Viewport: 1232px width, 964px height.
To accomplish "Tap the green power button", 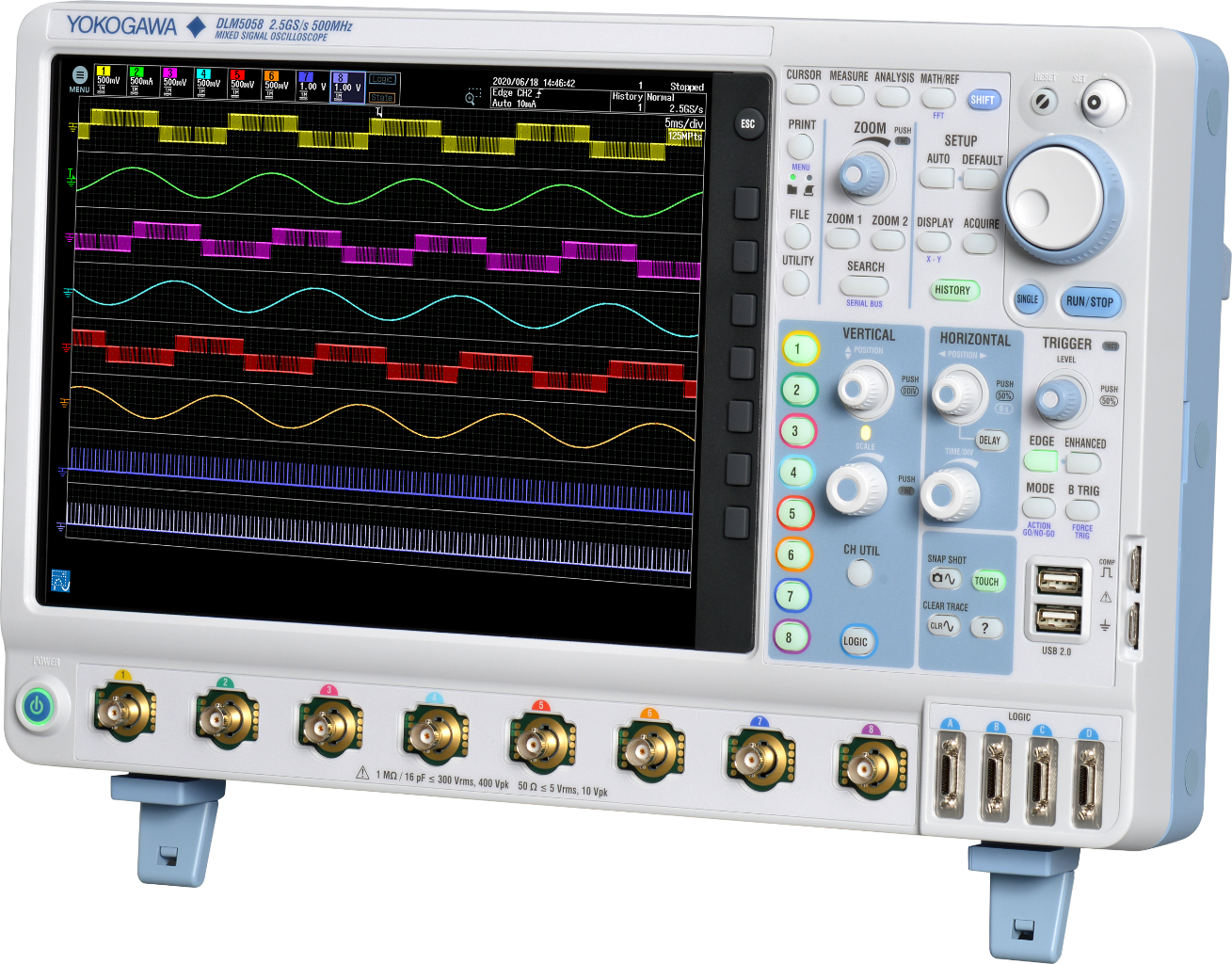I will click(x=37, y=705).
